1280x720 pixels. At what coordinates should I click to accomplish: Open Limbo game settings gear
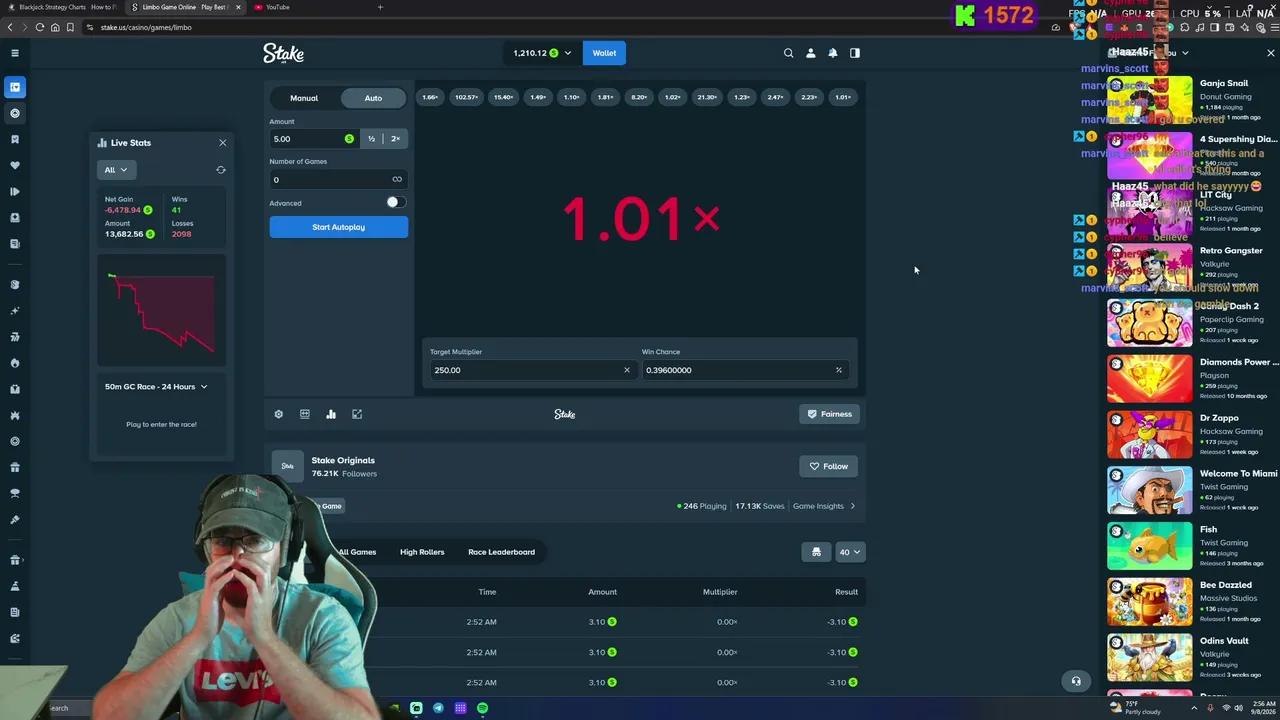click(x=279, y=414)
